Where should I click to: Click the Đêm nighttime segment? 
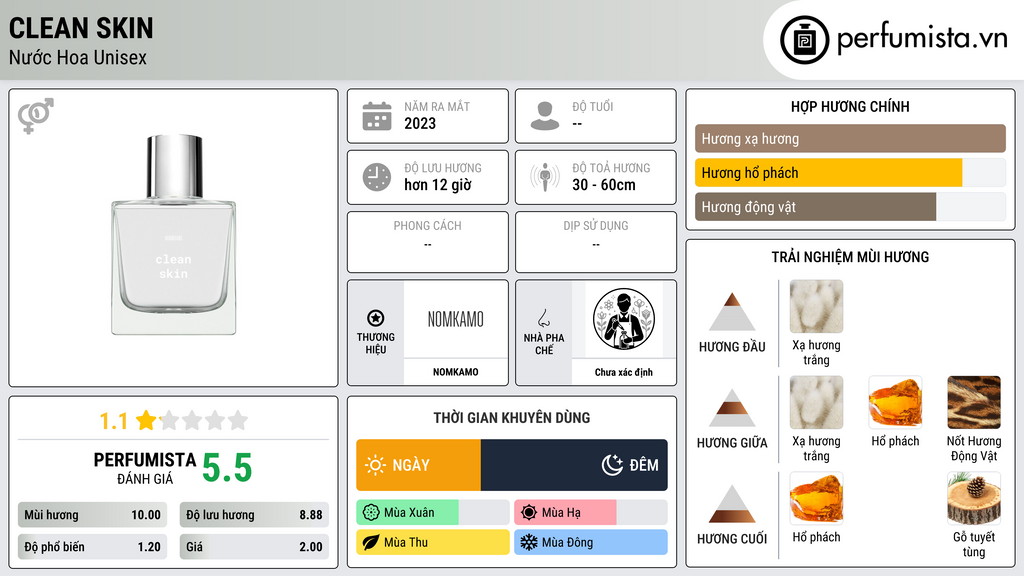[574, 465]
